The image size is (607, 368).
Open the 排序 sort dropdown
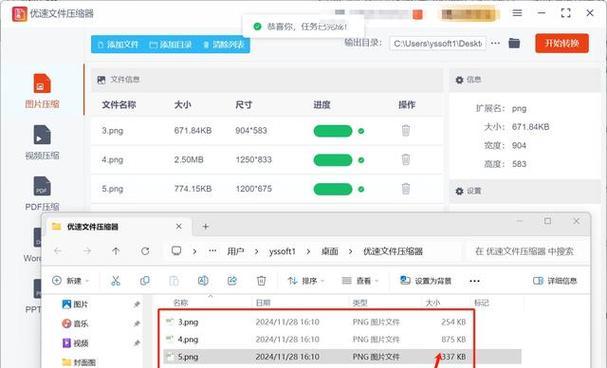click(x=306, y=281)
